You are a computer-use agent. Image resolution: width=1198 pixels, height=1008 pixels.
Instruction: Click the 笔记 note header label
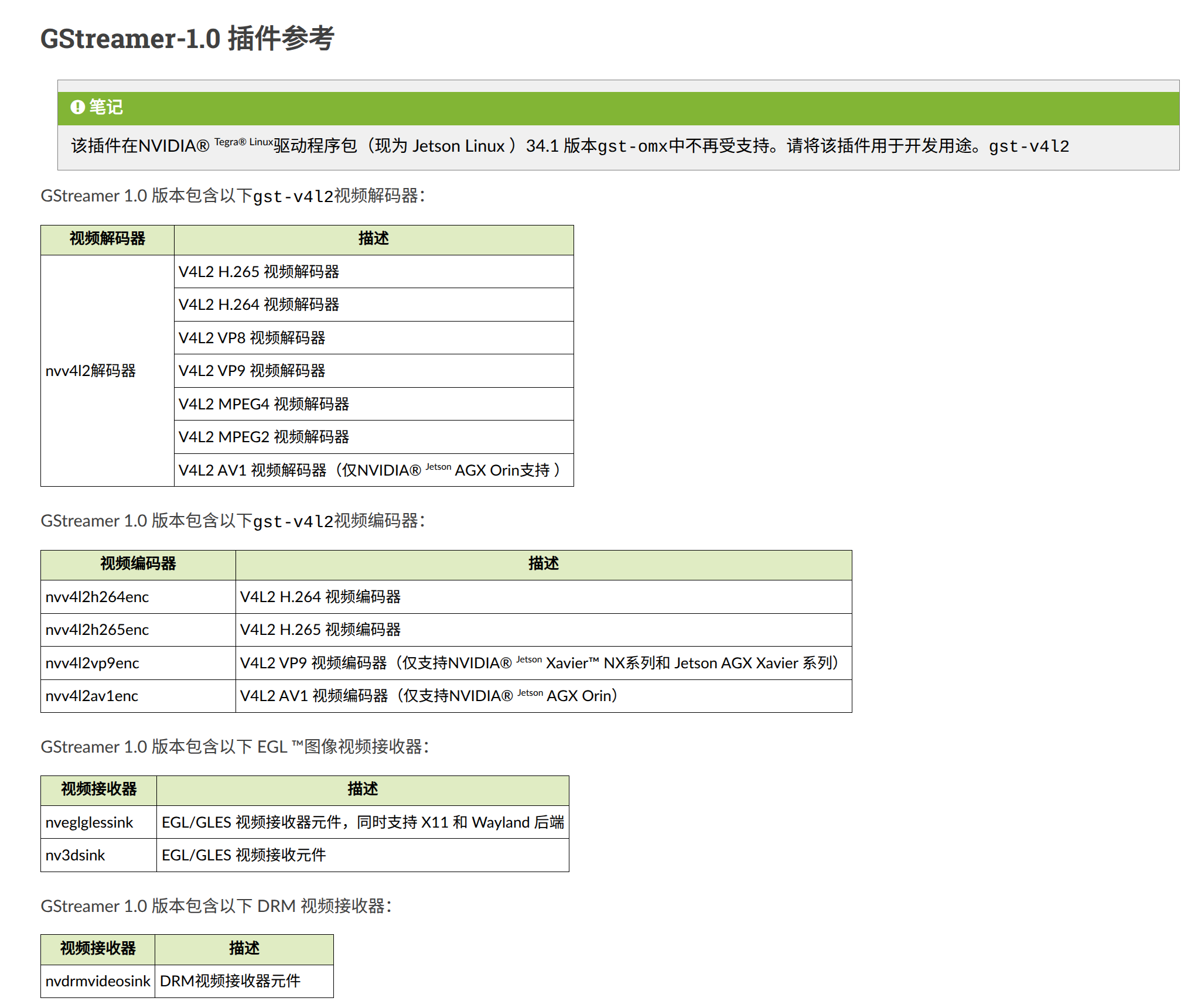(x=106, y=107)
